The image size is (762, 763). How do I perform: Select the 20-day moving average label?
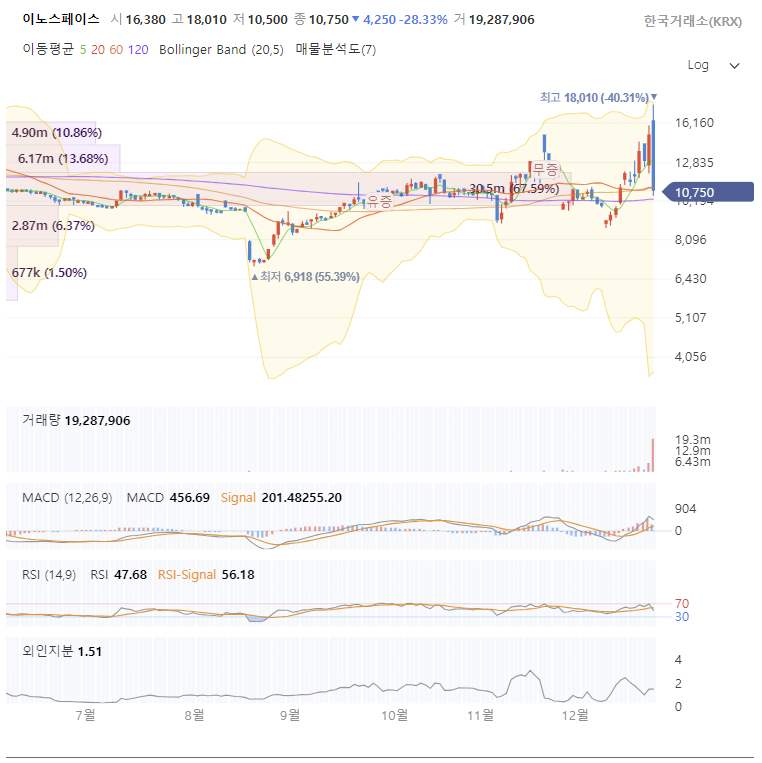point(98,50)
